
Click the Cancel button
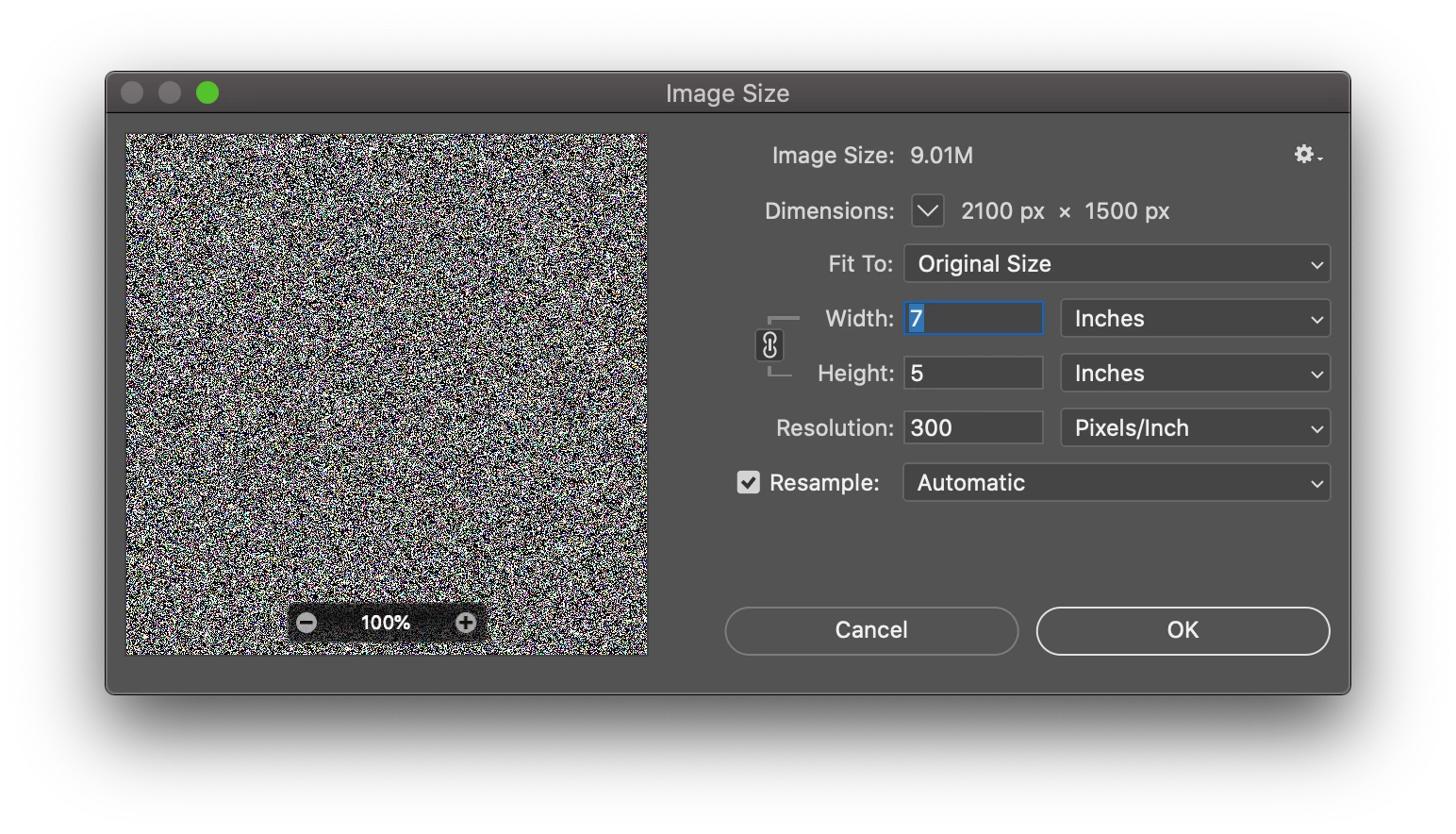(871, 630)
